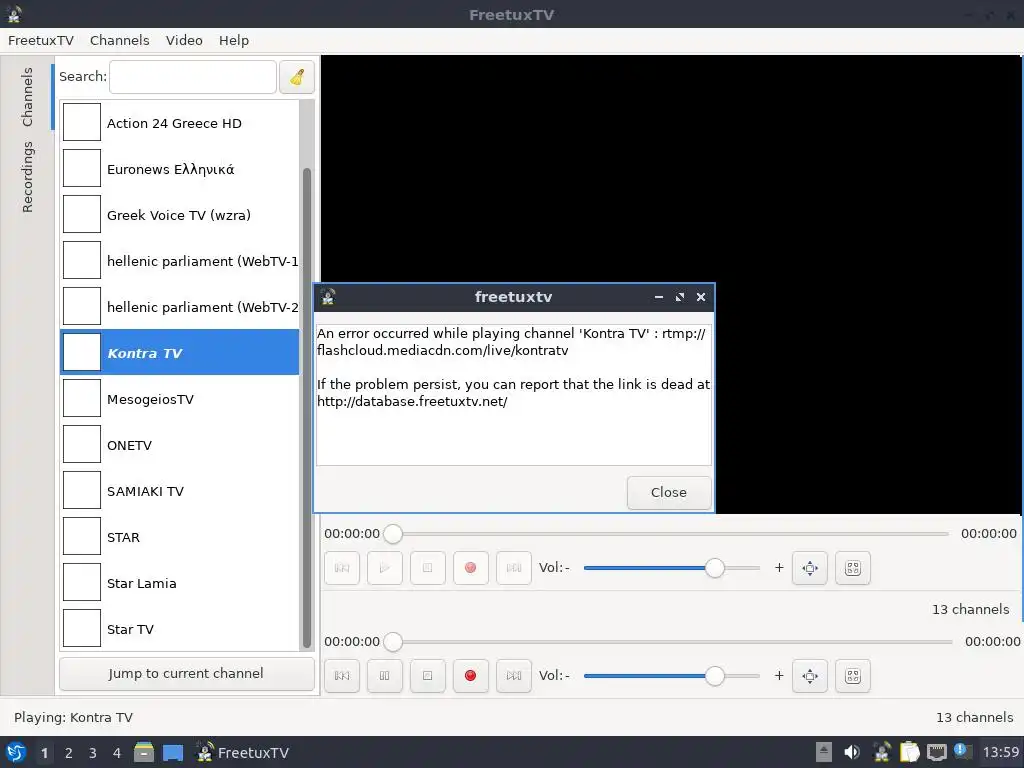Open the file manager taskbar icon
This screenshot has height=768, width=1024.
pos(144,752)
